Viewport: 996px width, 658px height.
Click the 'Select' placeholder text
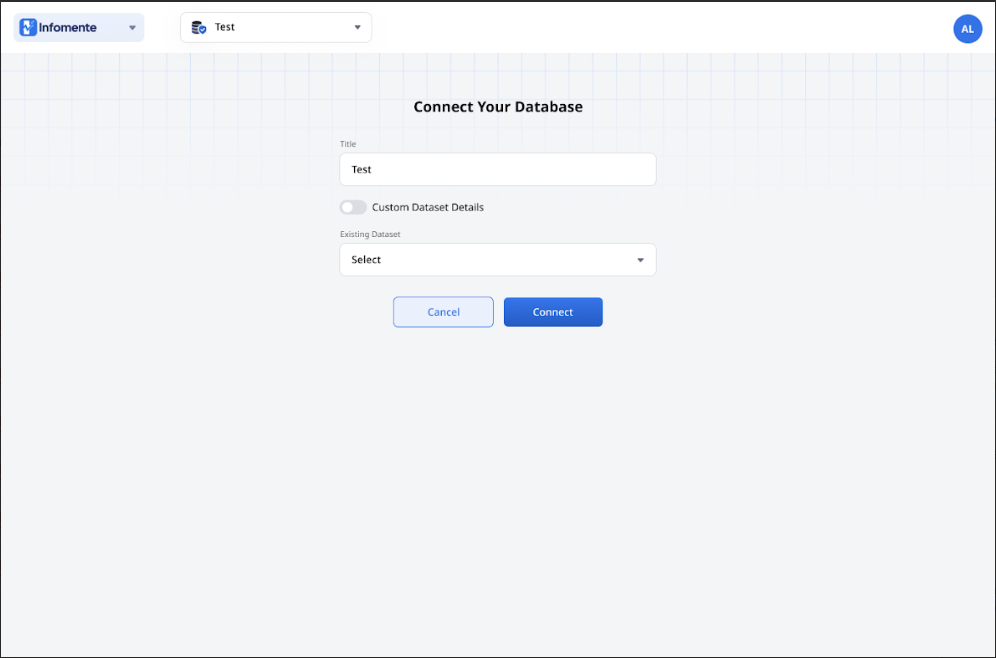366,260
